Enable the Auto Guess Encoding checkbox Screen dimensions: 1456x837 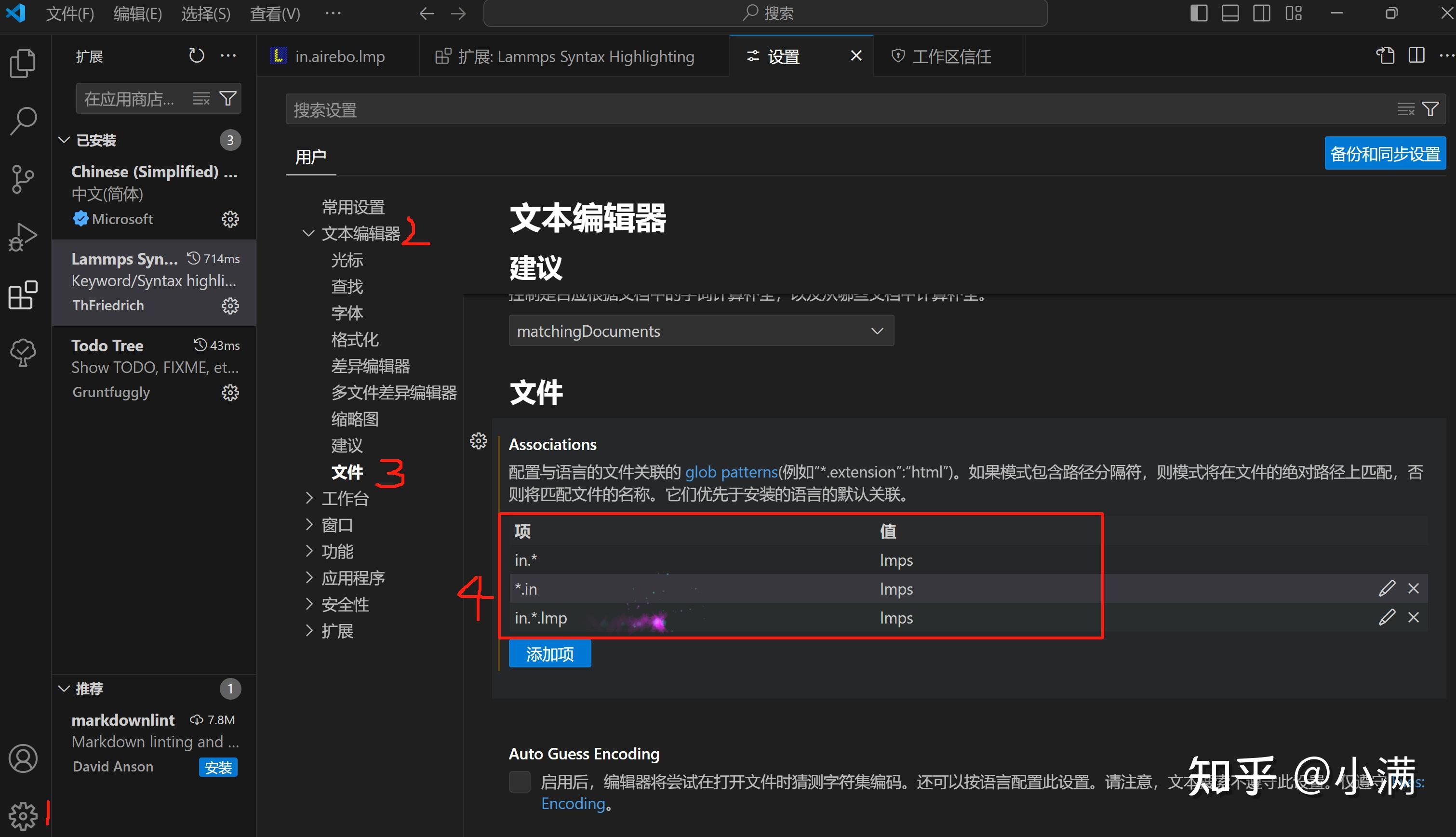(519, 781)
